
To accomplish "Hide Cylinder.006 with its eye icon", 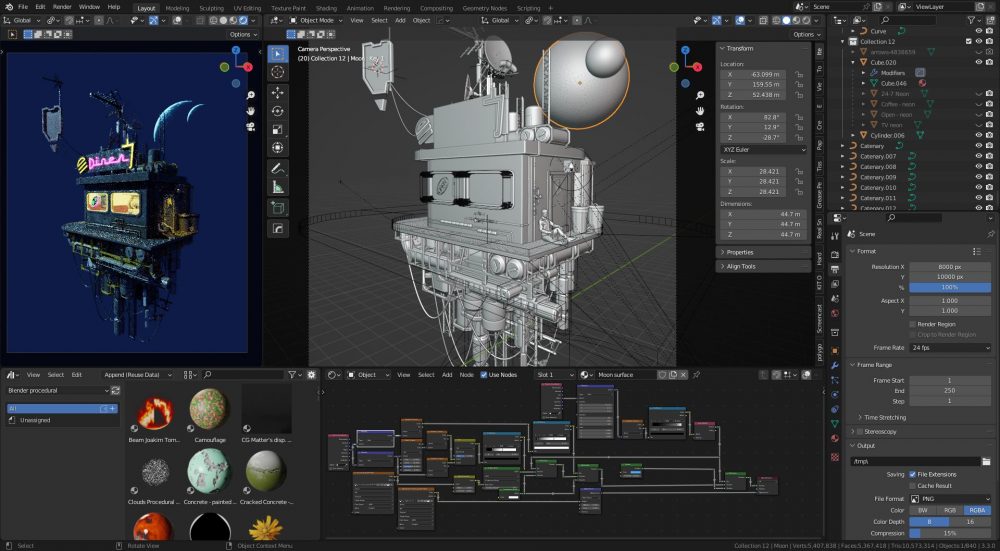I will coord(979,135).
